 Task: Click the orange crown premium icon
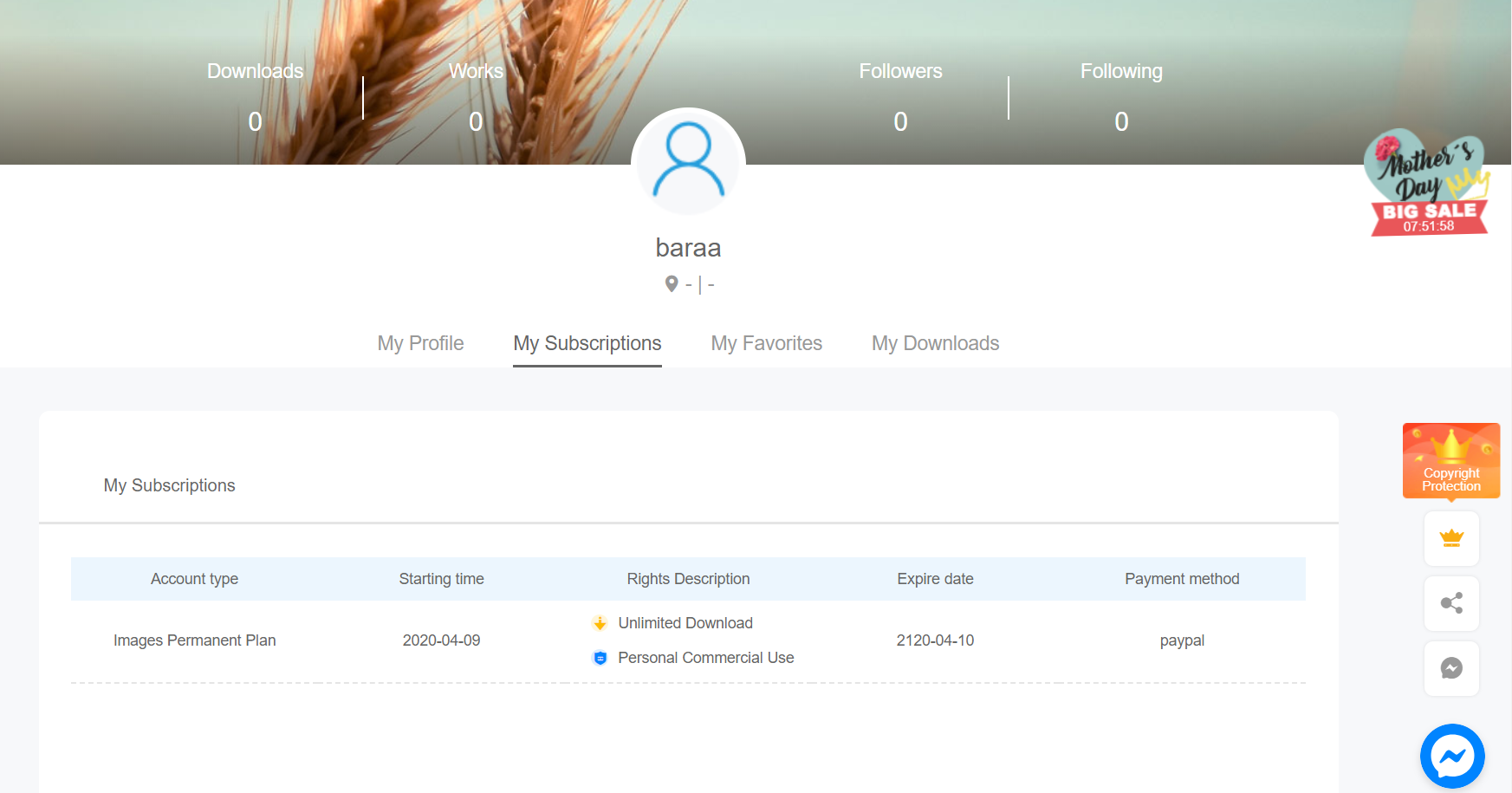coord(1451,538)
